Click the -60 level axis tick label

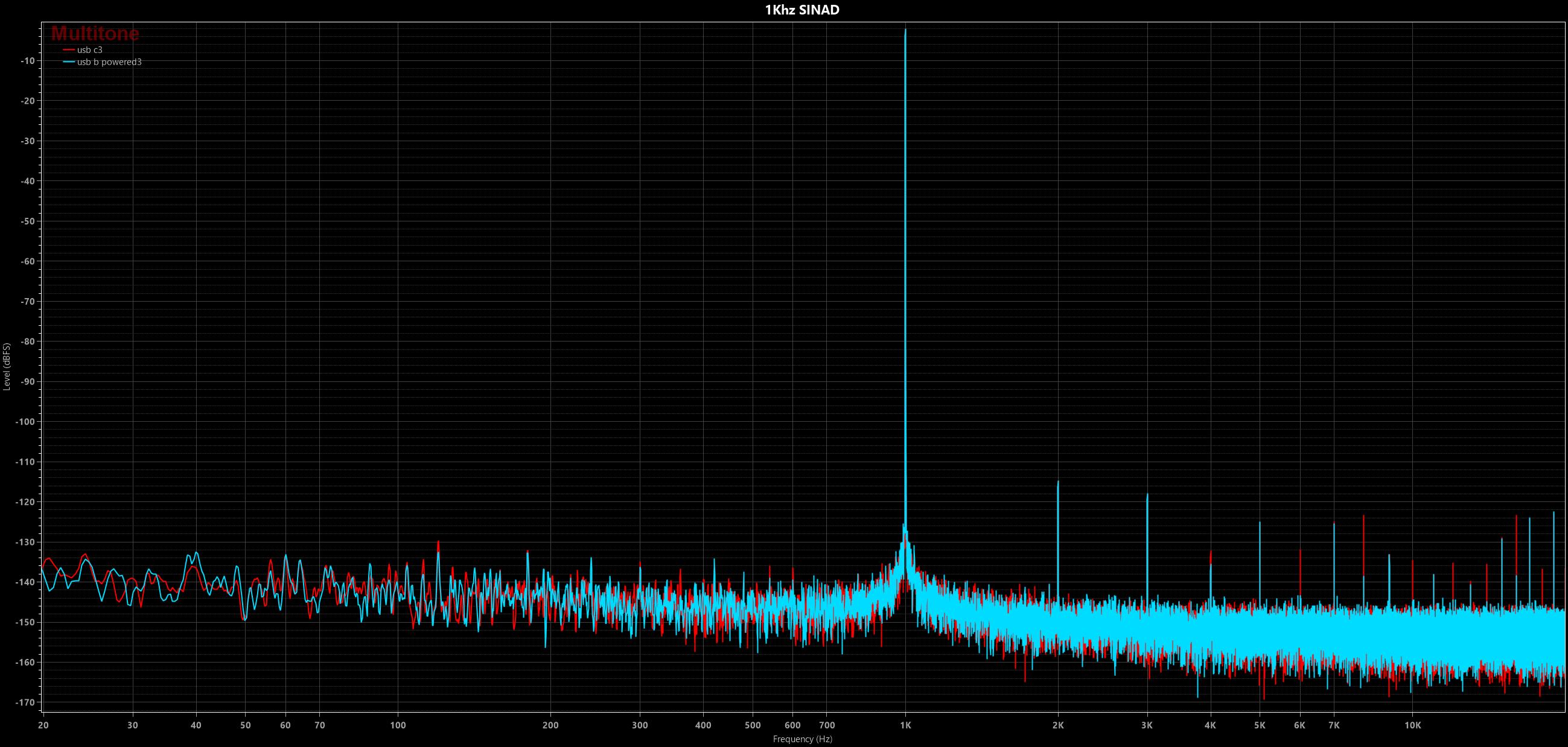(27, 261)
